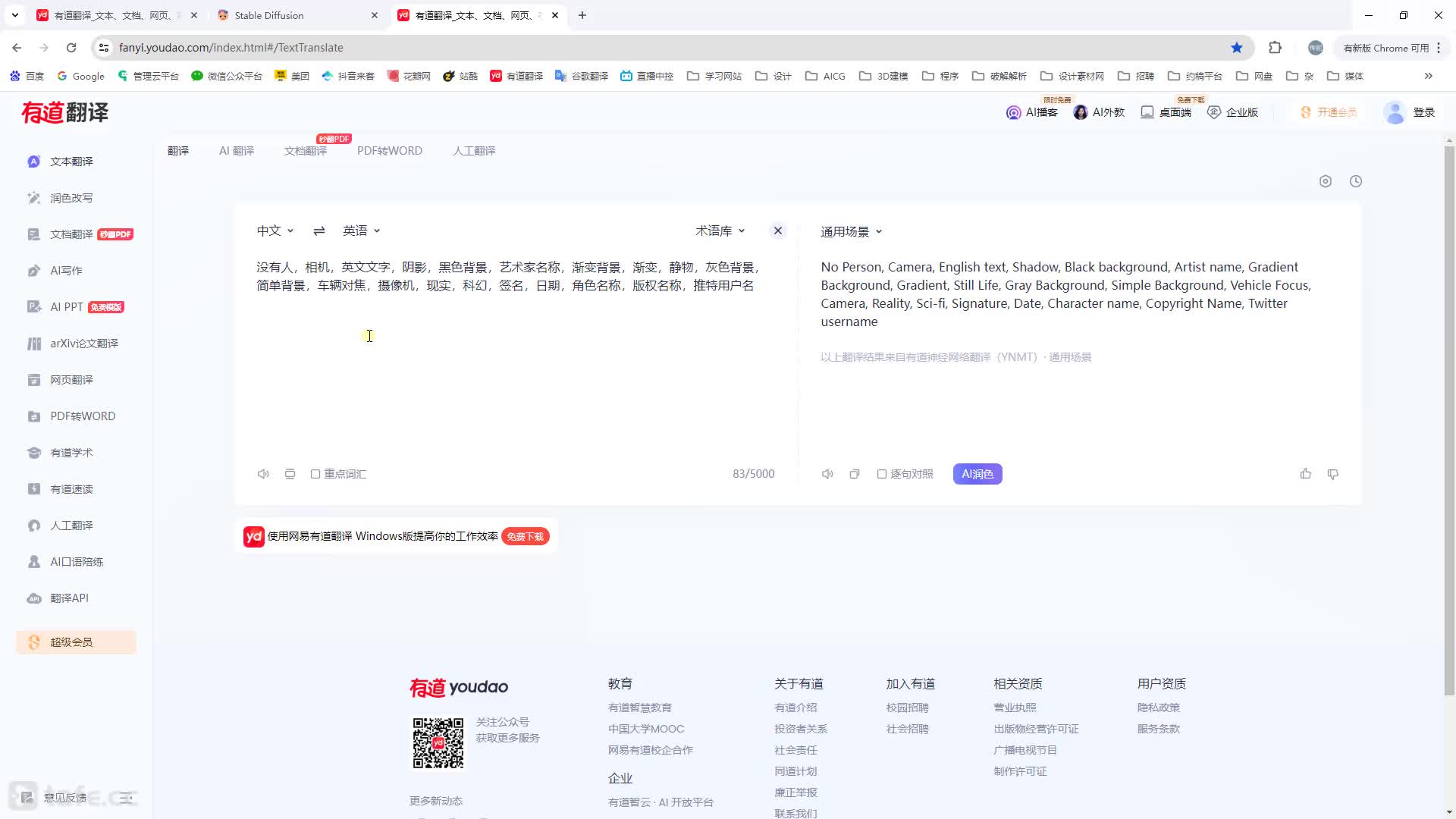Open the 中国大学MOOC footer link
Screen dimensions: 1456x819
pyautogui.click(x=646, y=729)
